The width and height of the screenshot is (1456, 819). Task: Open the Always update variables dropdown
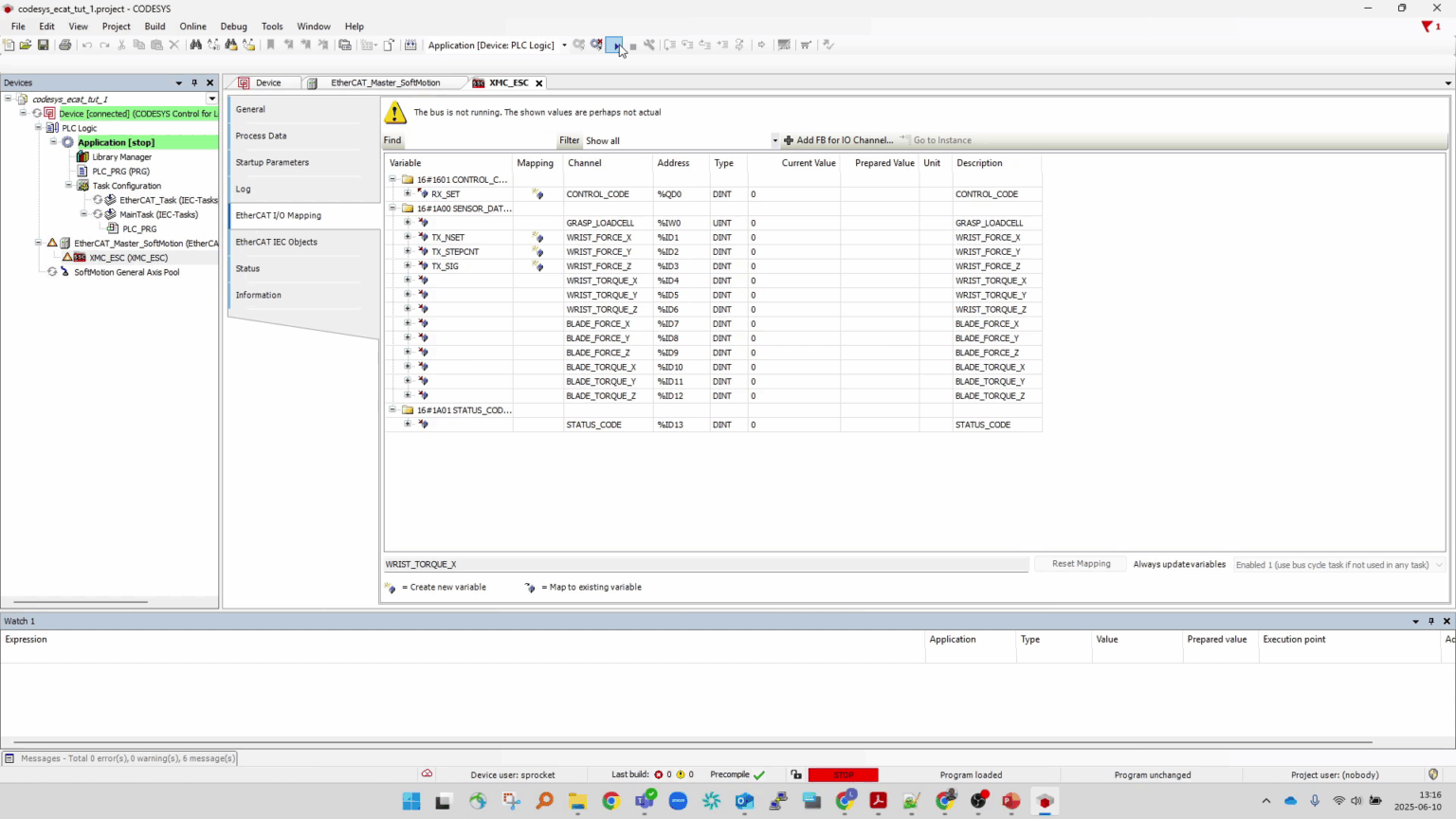1439,564
